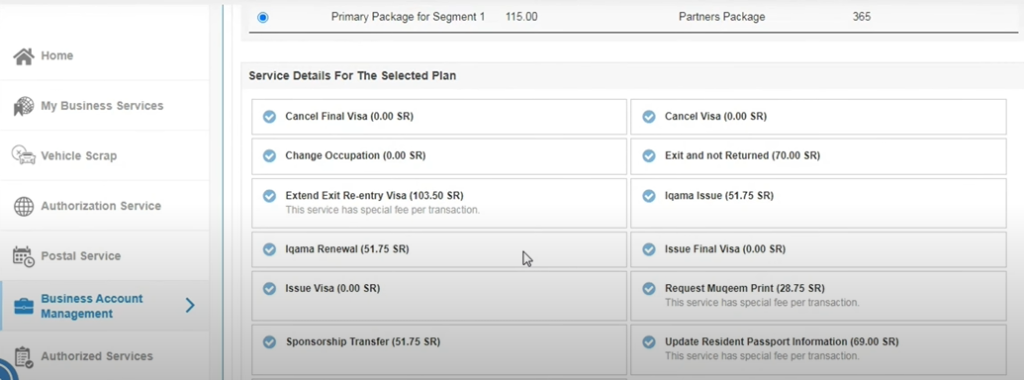Screen dimensions: 1024x380
Task: Toggle the Iqama Renewal service checkmark
Action: pos(269,249)
